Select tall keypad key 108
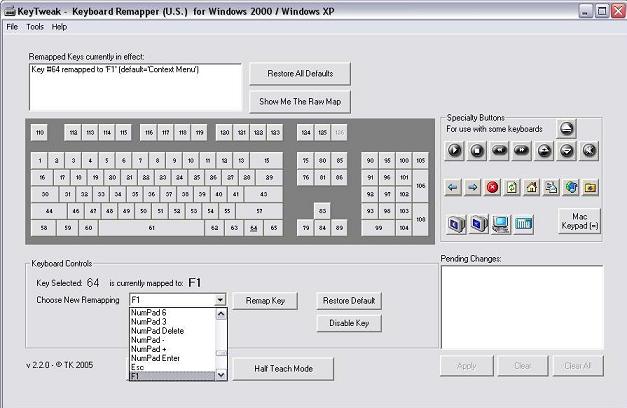The width and height of the screenshot is (627, 408). coord(421,220)
